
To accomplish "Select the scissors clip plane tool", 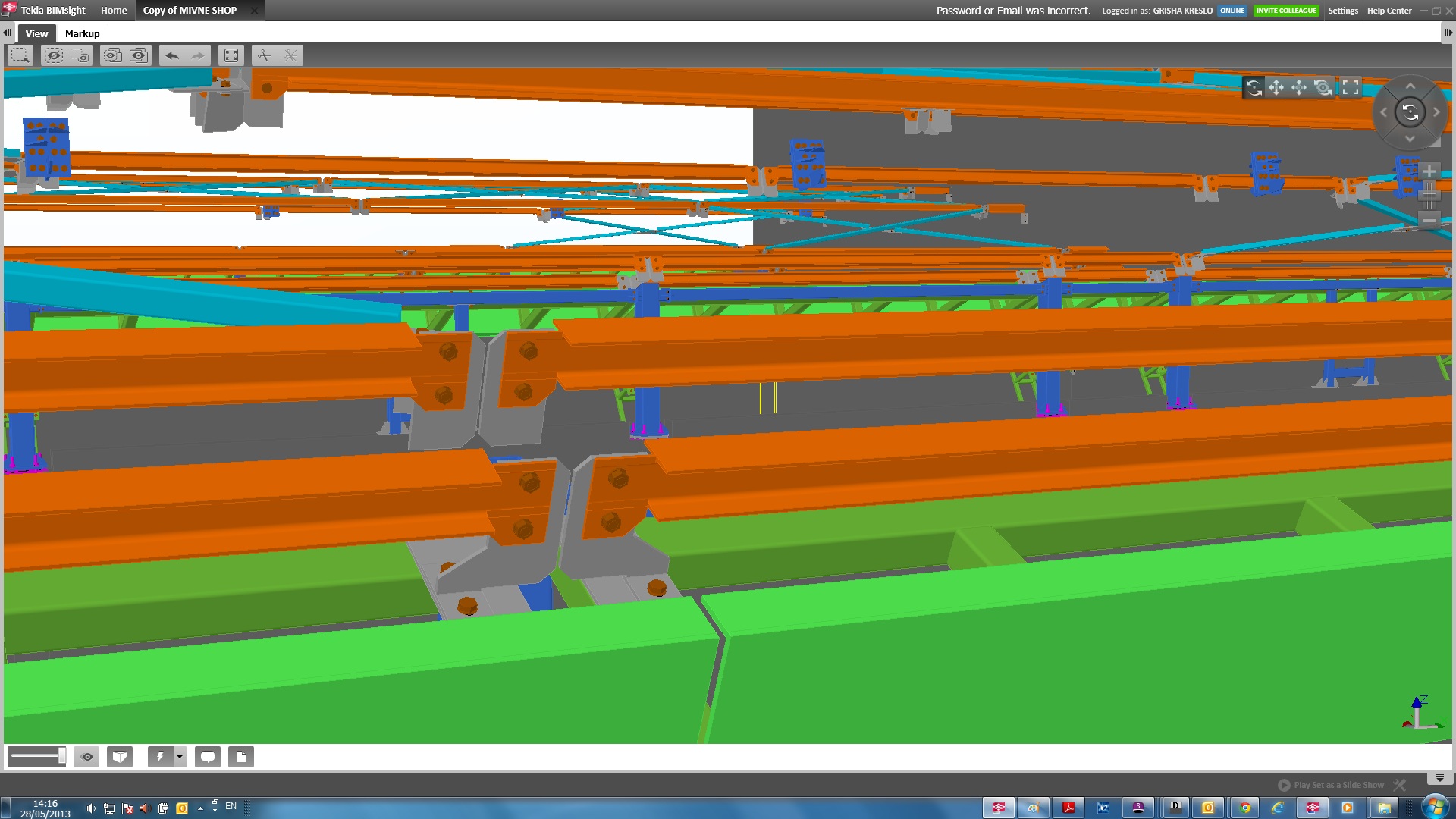I will [264, 55].
